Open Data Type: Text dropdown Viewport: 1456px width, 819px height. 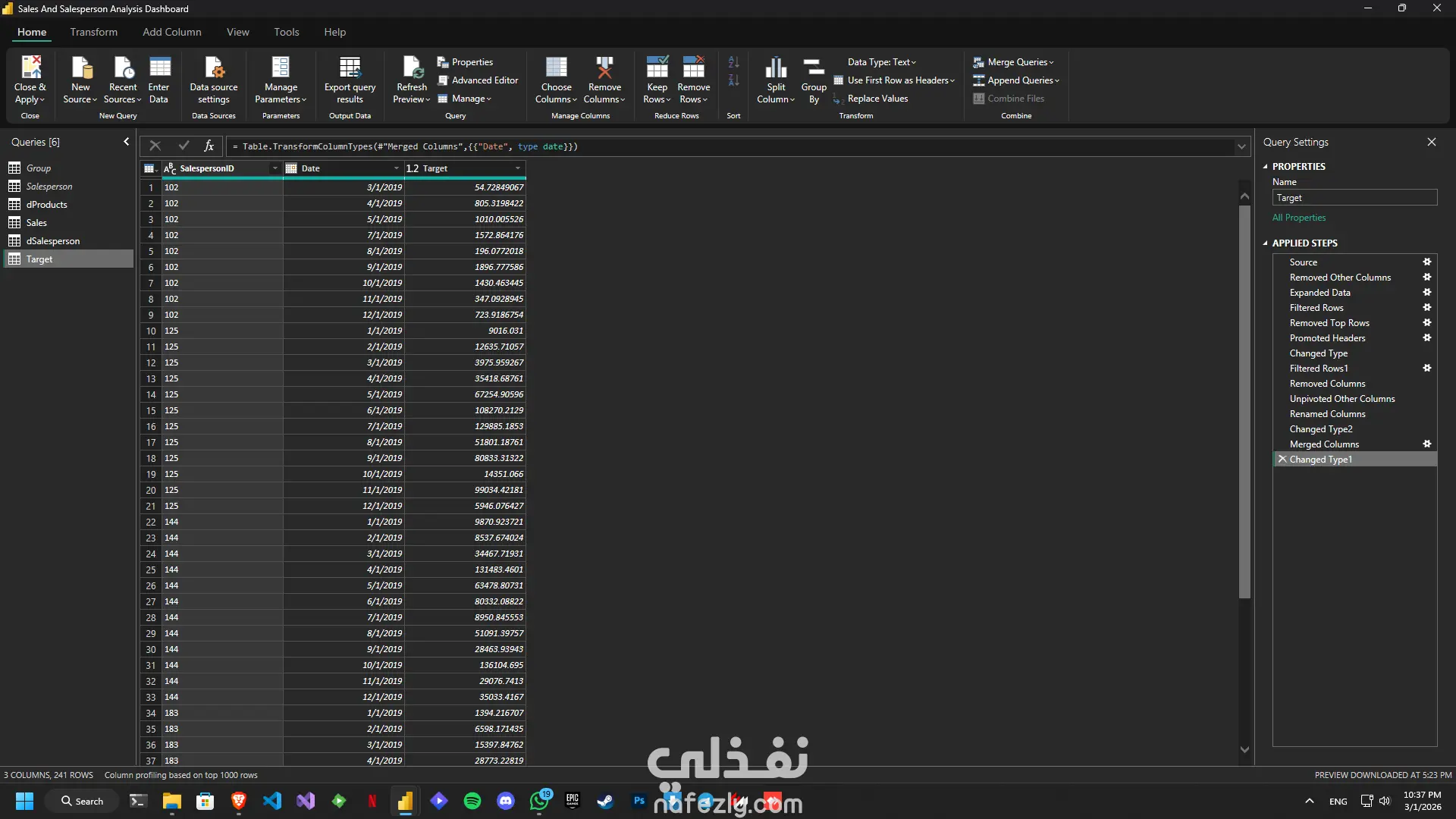882,62
